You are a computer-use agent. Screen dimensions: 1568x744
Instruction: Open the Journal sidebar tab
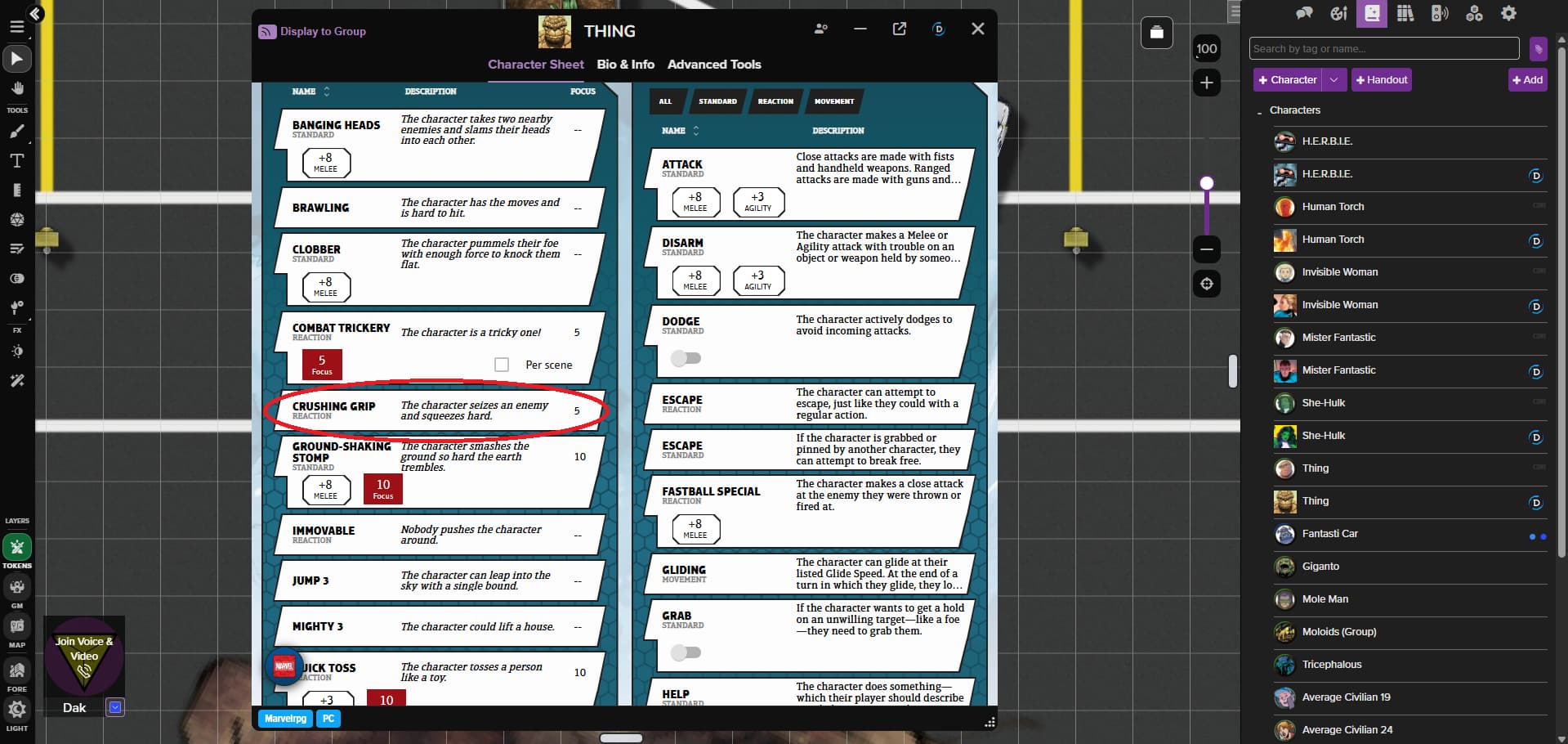pyautogui.click(x=1372, y=13)
